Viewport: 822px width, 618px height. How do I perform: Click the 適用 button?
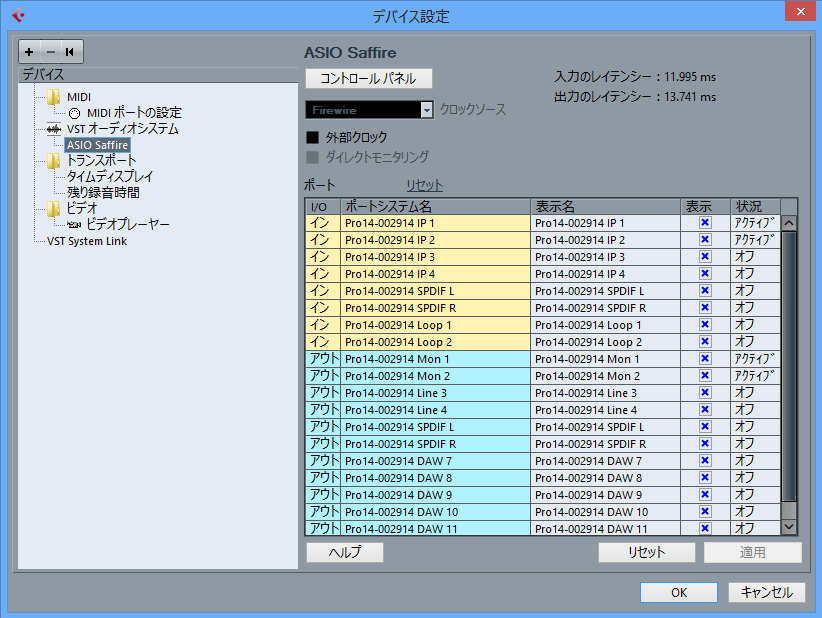pos(753,552)
